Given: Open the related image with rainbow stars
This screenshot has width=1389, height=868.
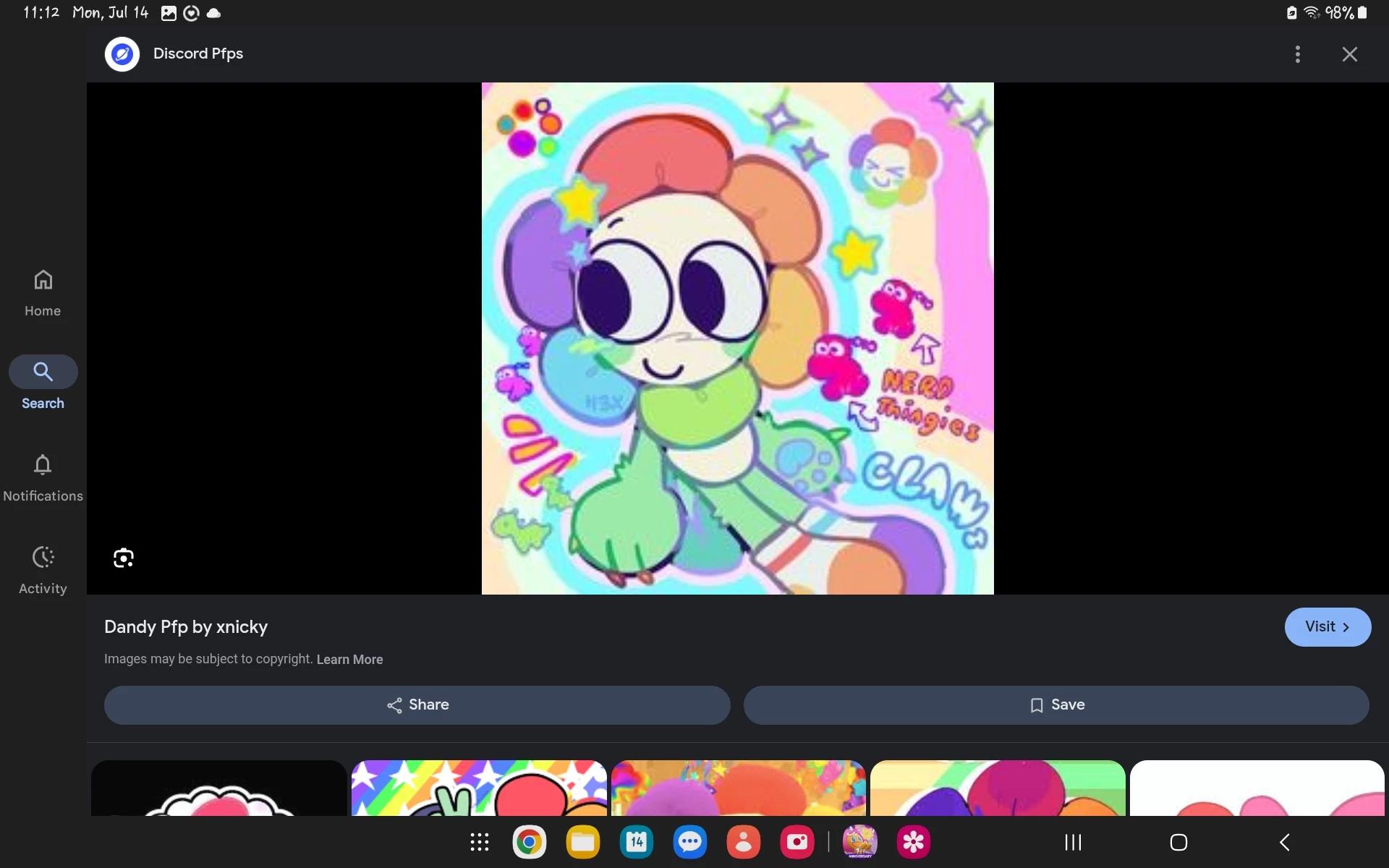Looking at the screenshot, I should [479, 788].
